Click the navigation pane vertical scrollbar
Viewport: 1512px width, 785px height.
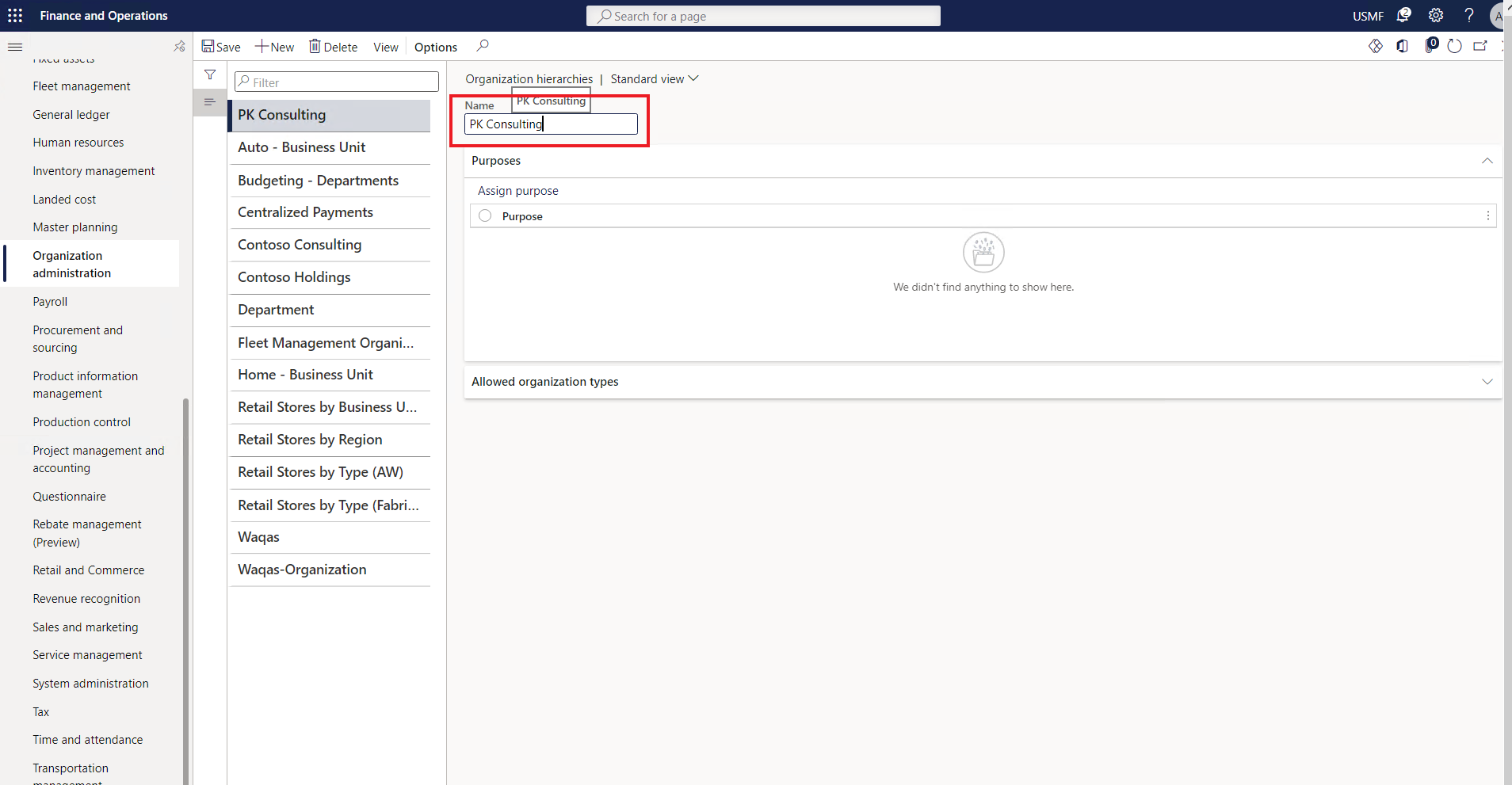185,590
